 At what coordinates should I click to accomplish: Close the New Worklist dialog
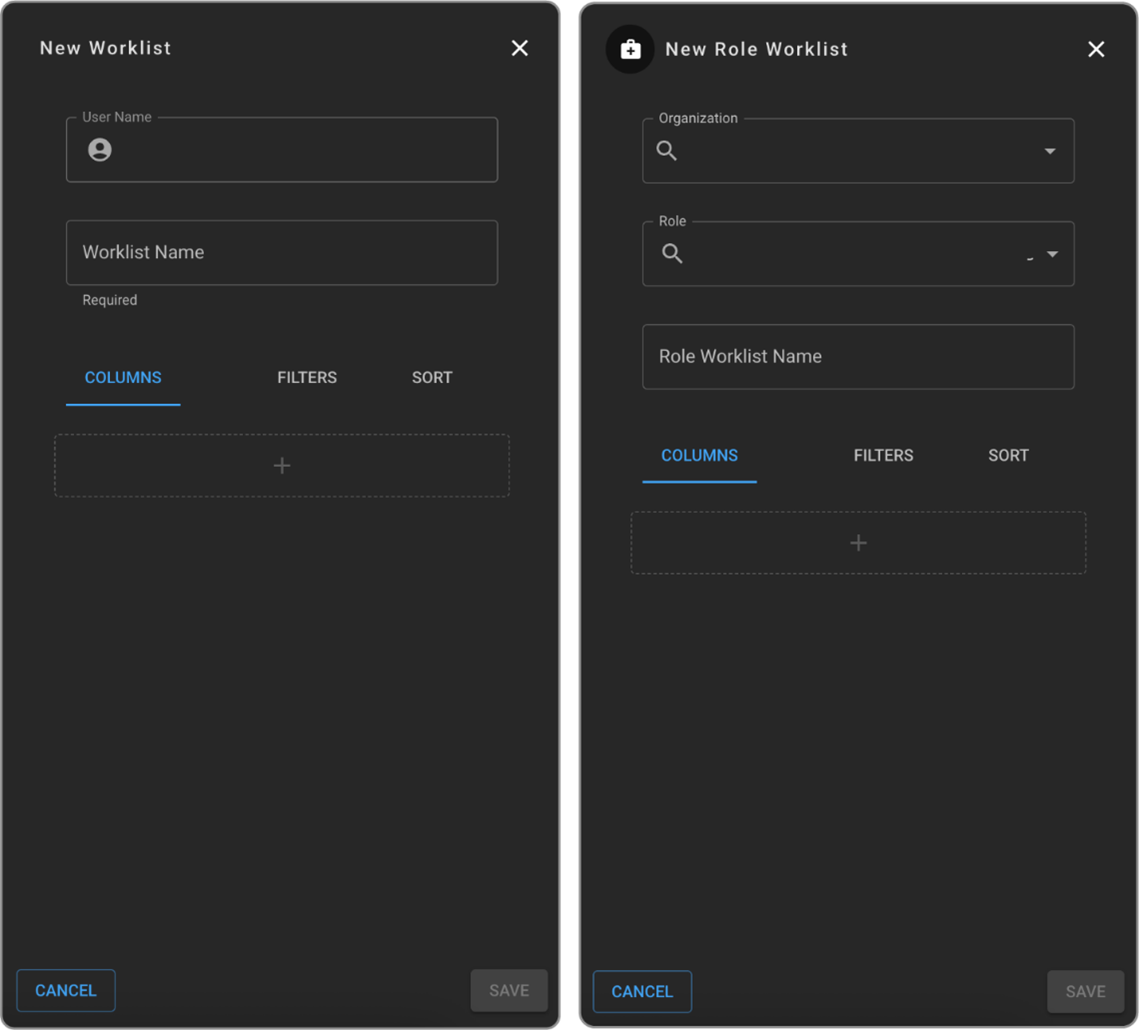click(x=519, y=48)
